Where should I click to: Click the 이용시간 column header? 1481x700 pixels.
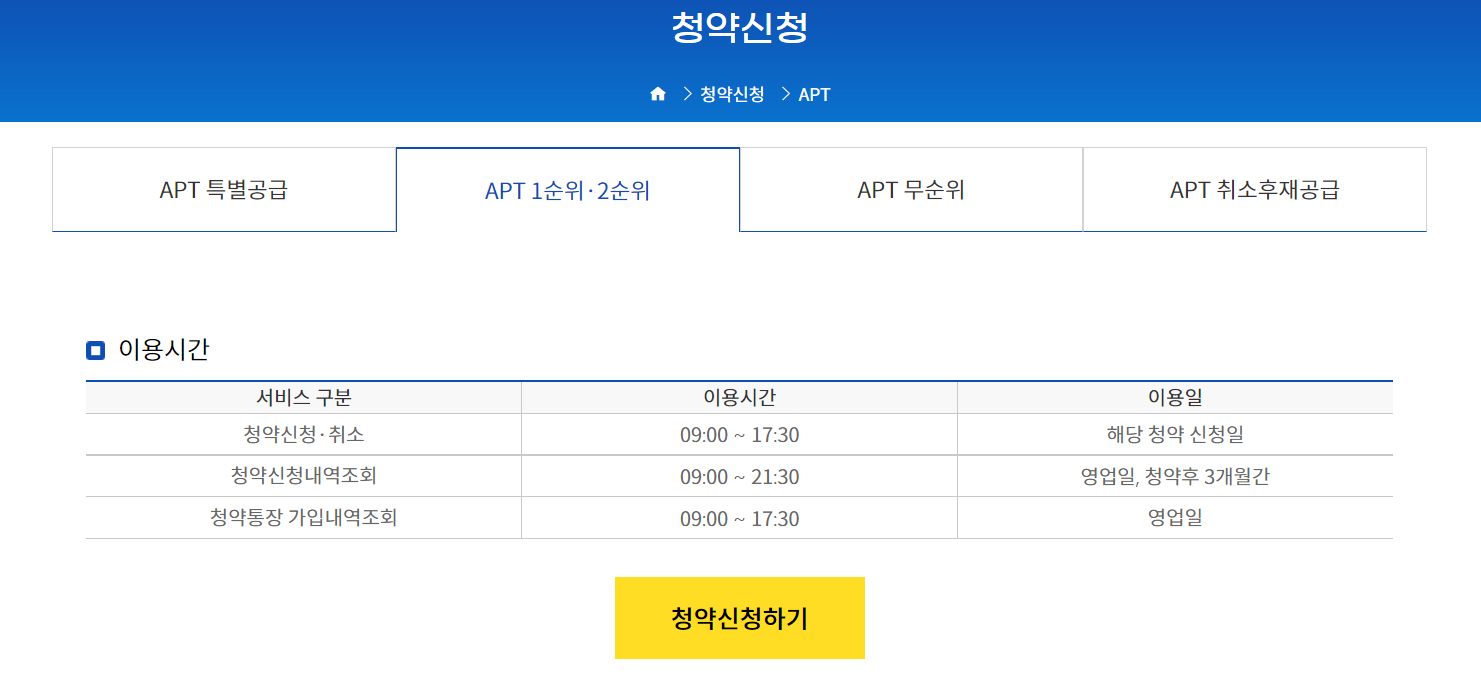click(739, 397)
